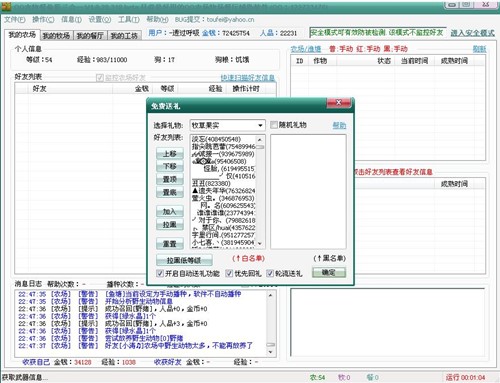Click the application icon in the title bar
500x383 pixels.
pyautogui.click(x=6, y=6)
